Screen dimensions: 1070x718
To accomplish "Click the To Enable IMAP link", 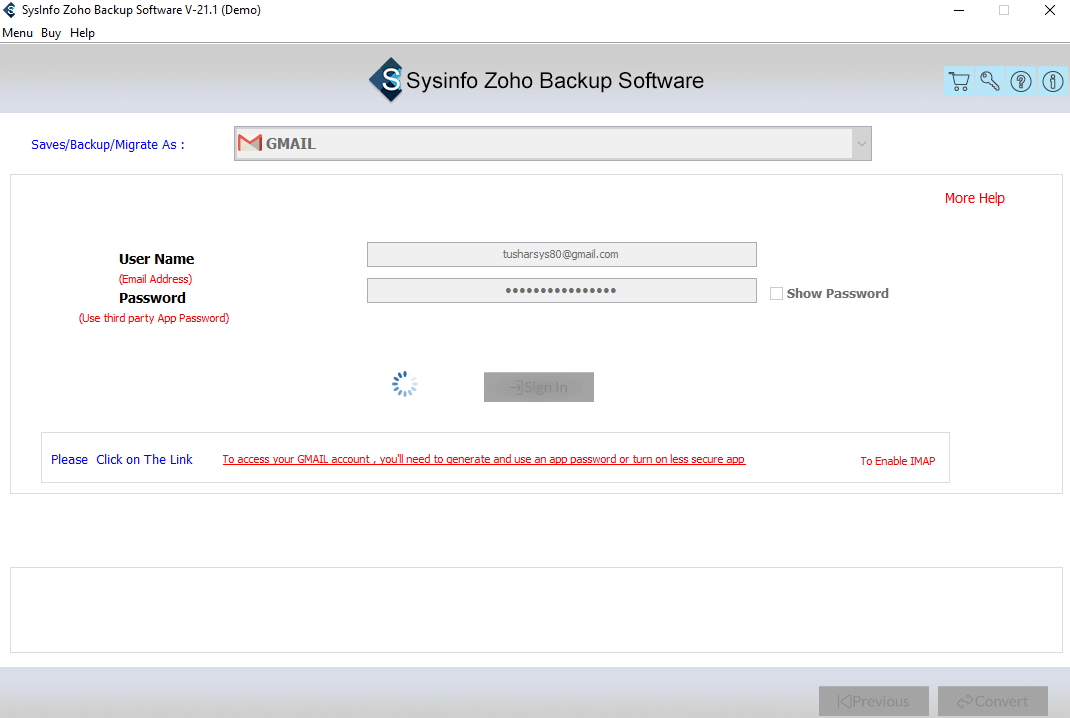I will [x=897, y=461].
